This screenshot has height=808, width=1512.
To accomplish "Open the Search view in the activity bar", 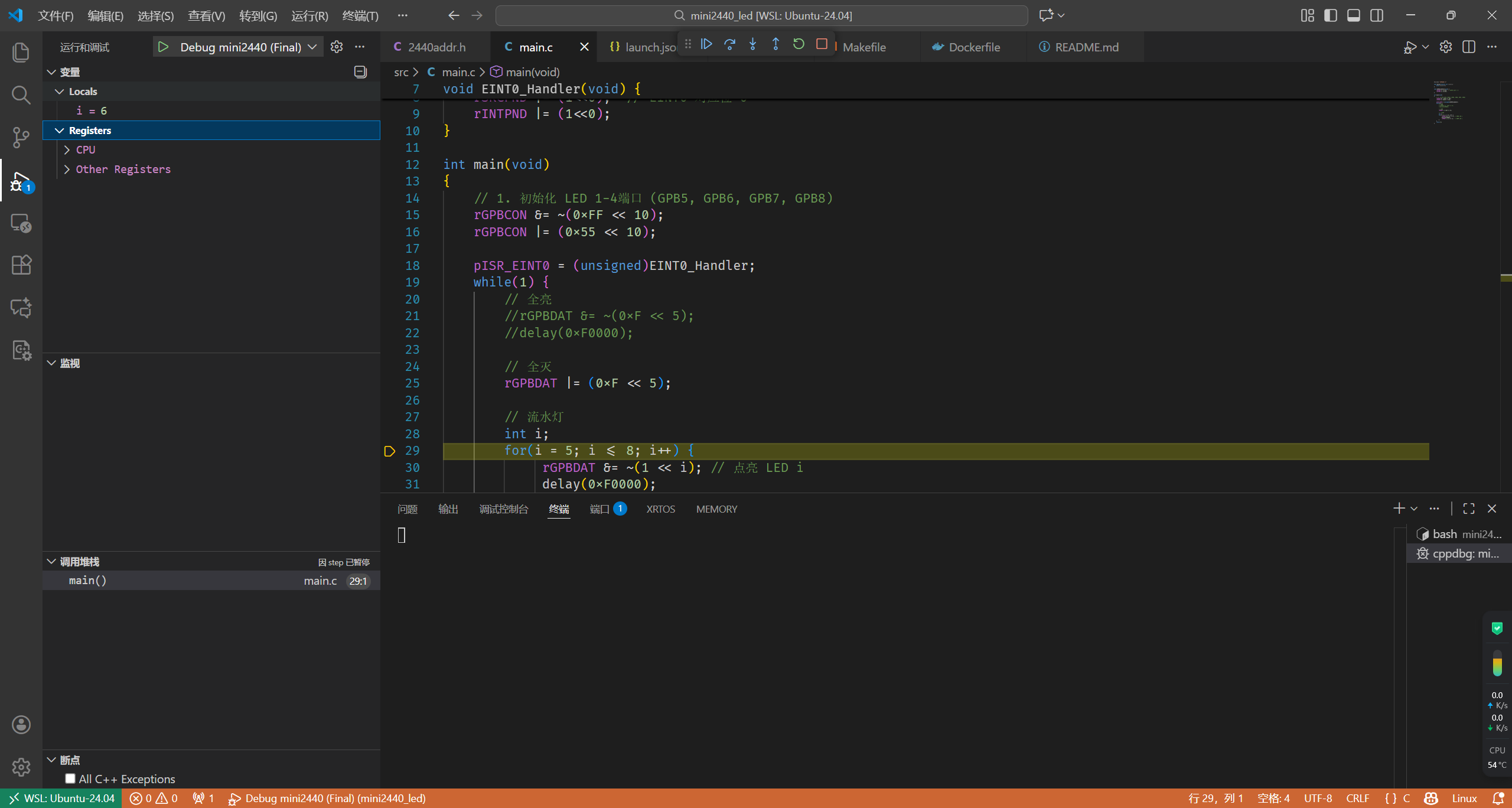I will pyautogui.click(x=21, y=95).
